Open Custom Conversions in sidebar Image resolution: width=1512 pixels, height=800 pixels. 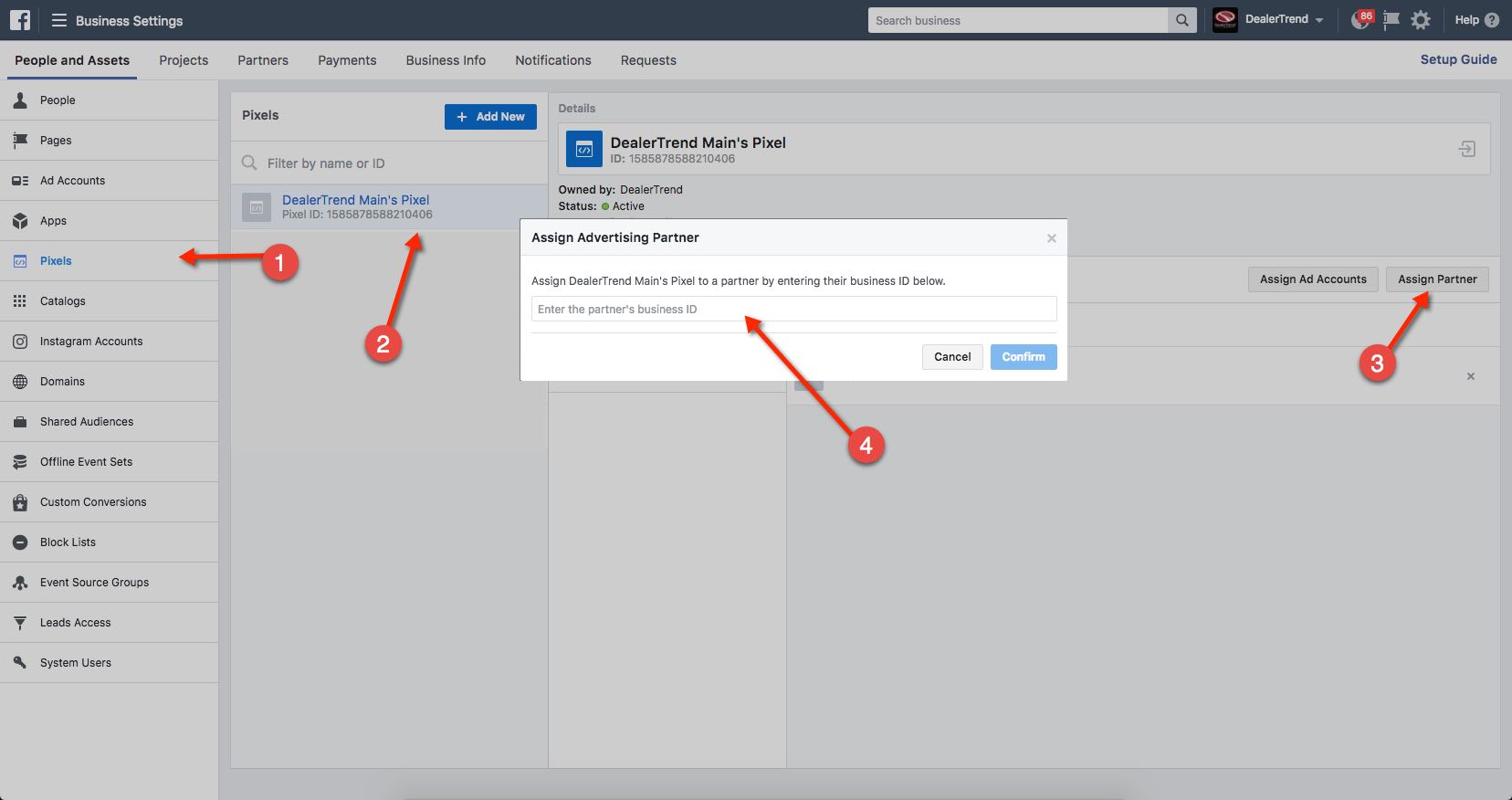point(109,502)
